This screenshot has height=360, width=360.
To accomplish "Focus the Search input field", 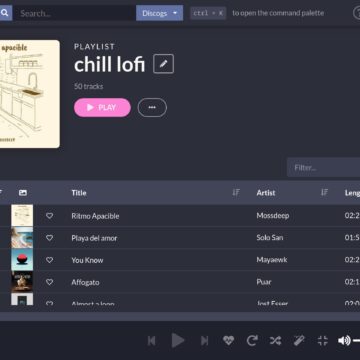I will click(x=74, y=13).
